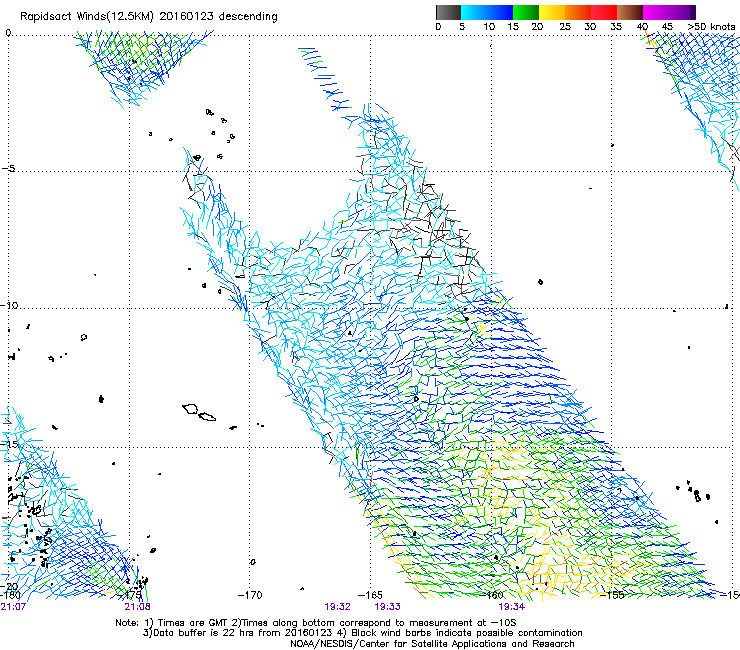Image resolution: width=740 pixels, height=650 pixels.
Task: Click the legend tick label '10'
Action: (489, 27)
